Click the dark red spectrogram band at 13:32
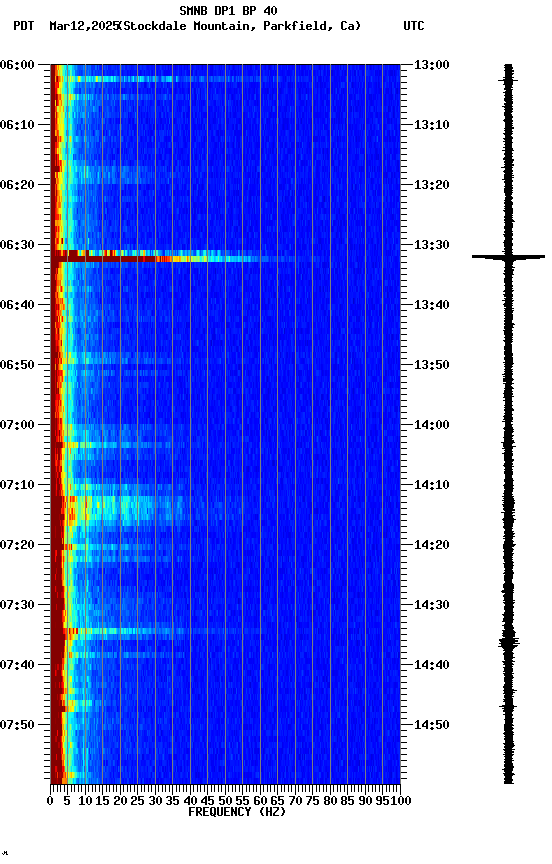Screen dimensions: 552x864 (105, 258)
